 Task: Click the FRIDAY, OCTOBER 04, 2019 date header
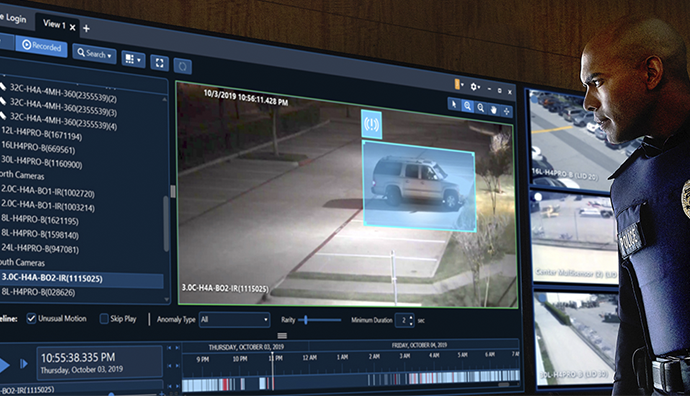tap(419, 345)
